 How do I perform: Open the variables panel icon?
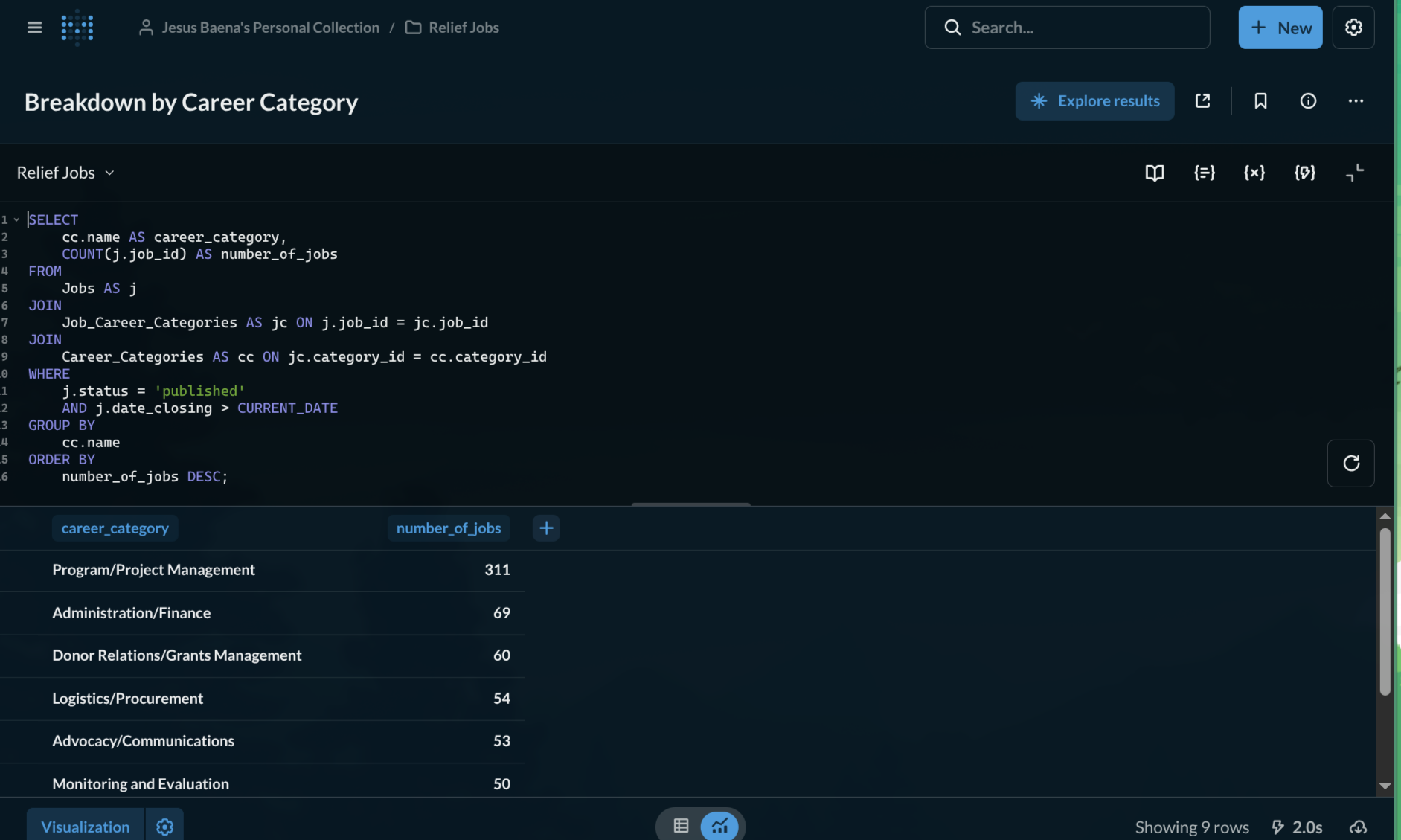[1254, 173]
